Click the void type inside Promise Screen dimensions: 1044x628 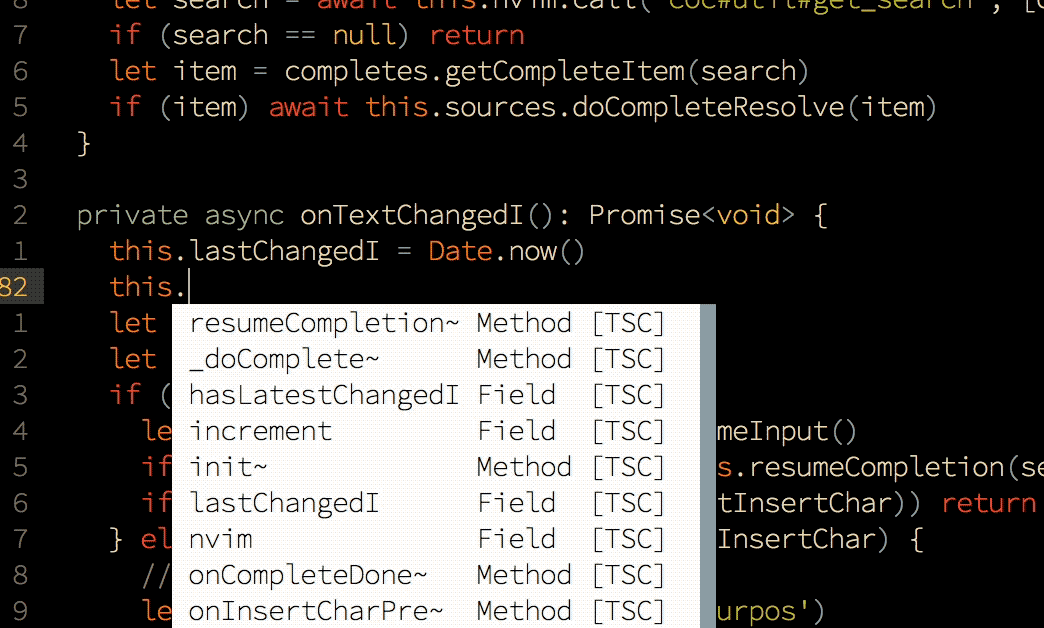pyautogui.click(x=748, y=215)
